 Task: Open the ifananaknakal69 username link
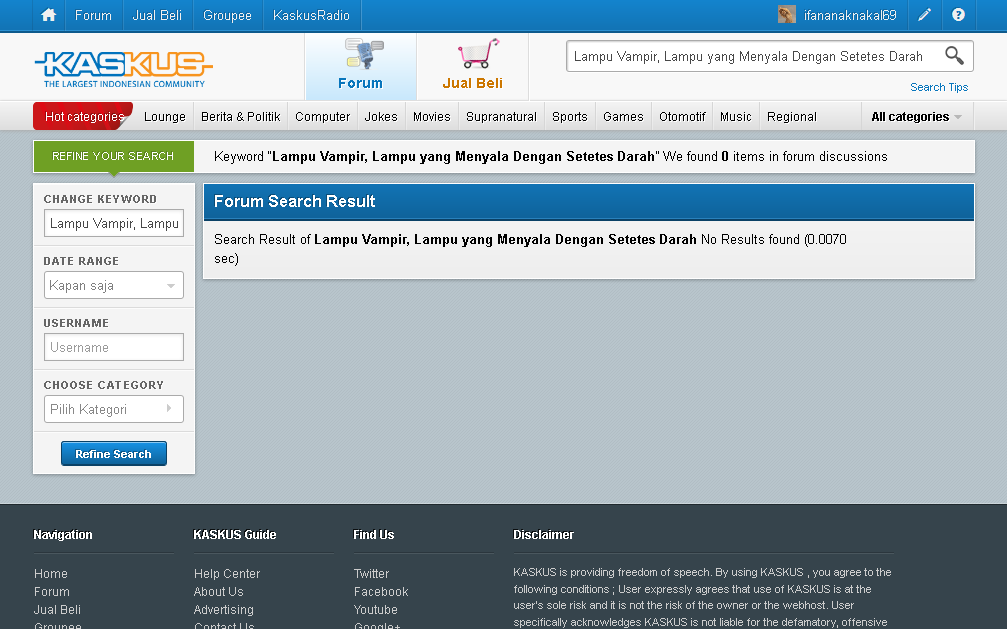[x=850, y=15]
